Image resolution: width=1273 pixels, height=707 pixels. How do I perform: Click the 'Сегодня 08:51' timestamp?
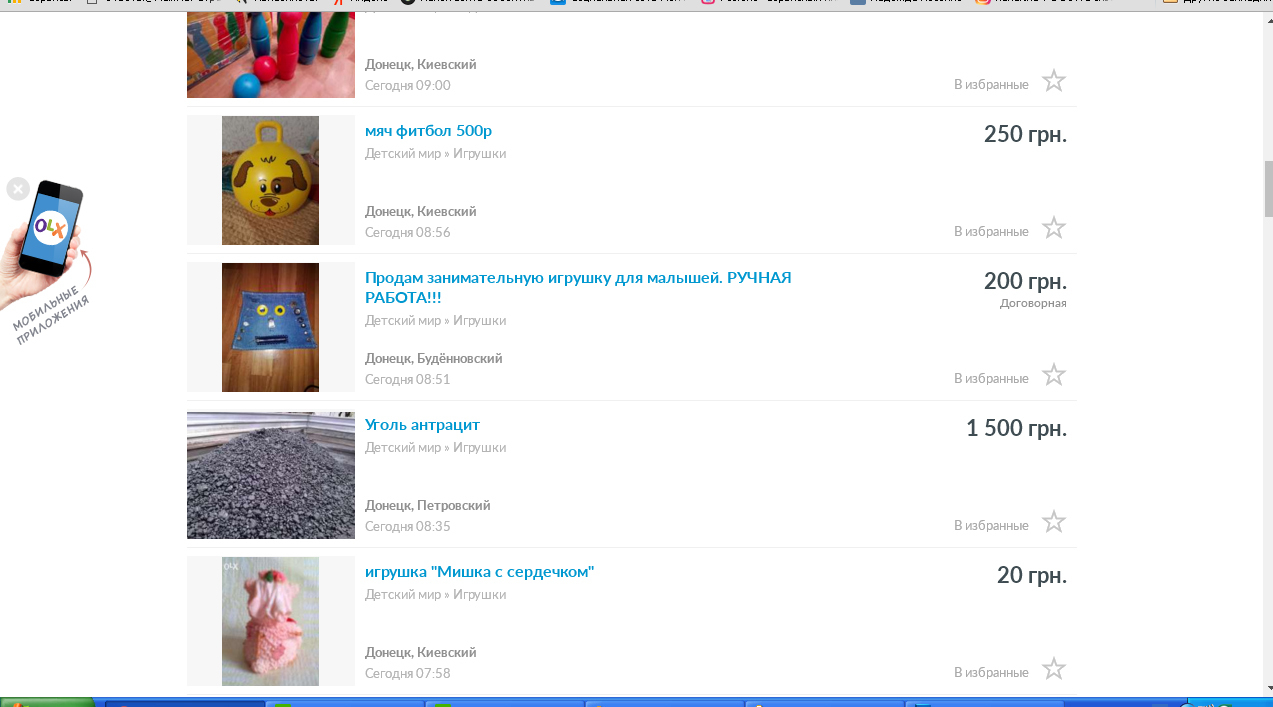tap(408, 379)
